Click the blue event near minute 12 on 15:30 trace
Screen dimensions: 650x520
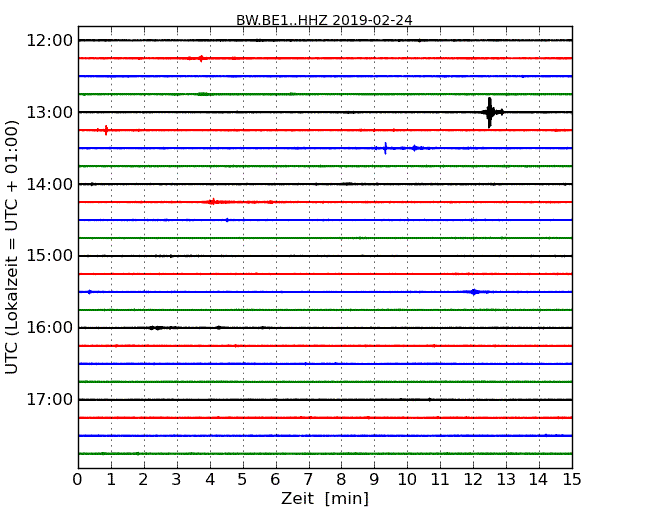pyautogui.click(x=474, y=292)
